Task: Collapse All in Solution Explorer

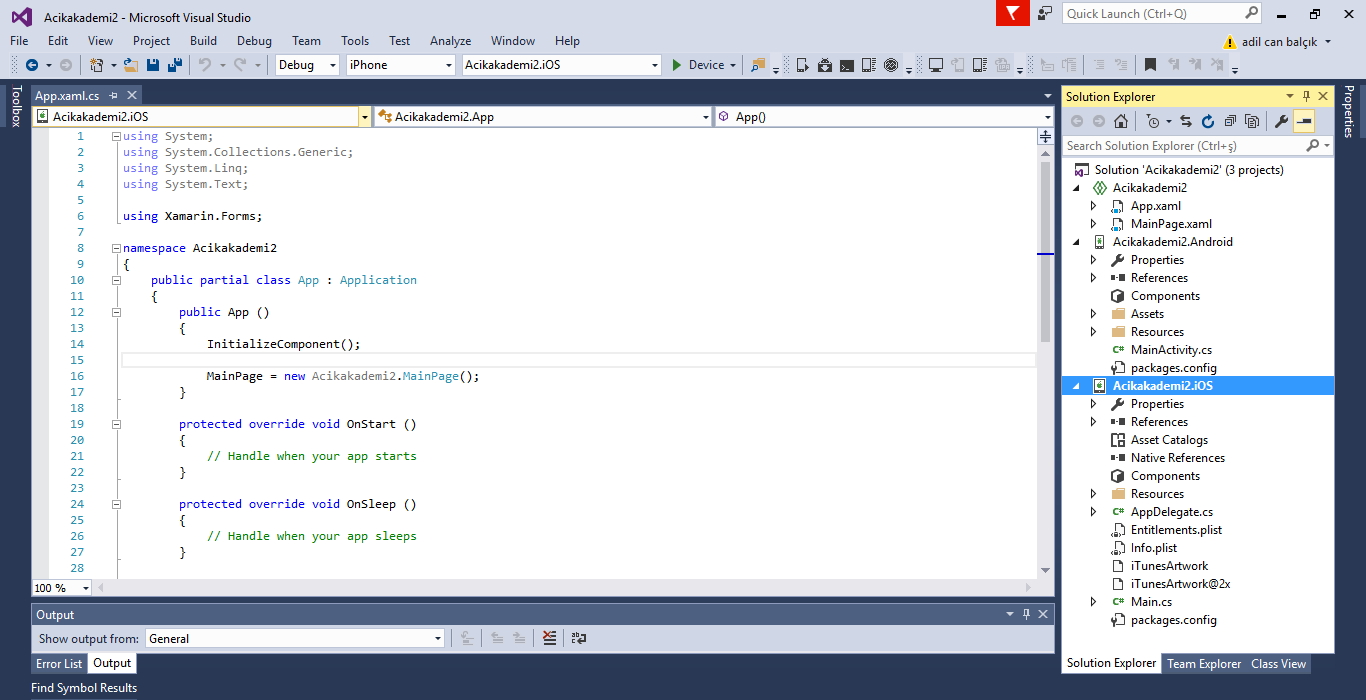Action: click(1230, 121)
